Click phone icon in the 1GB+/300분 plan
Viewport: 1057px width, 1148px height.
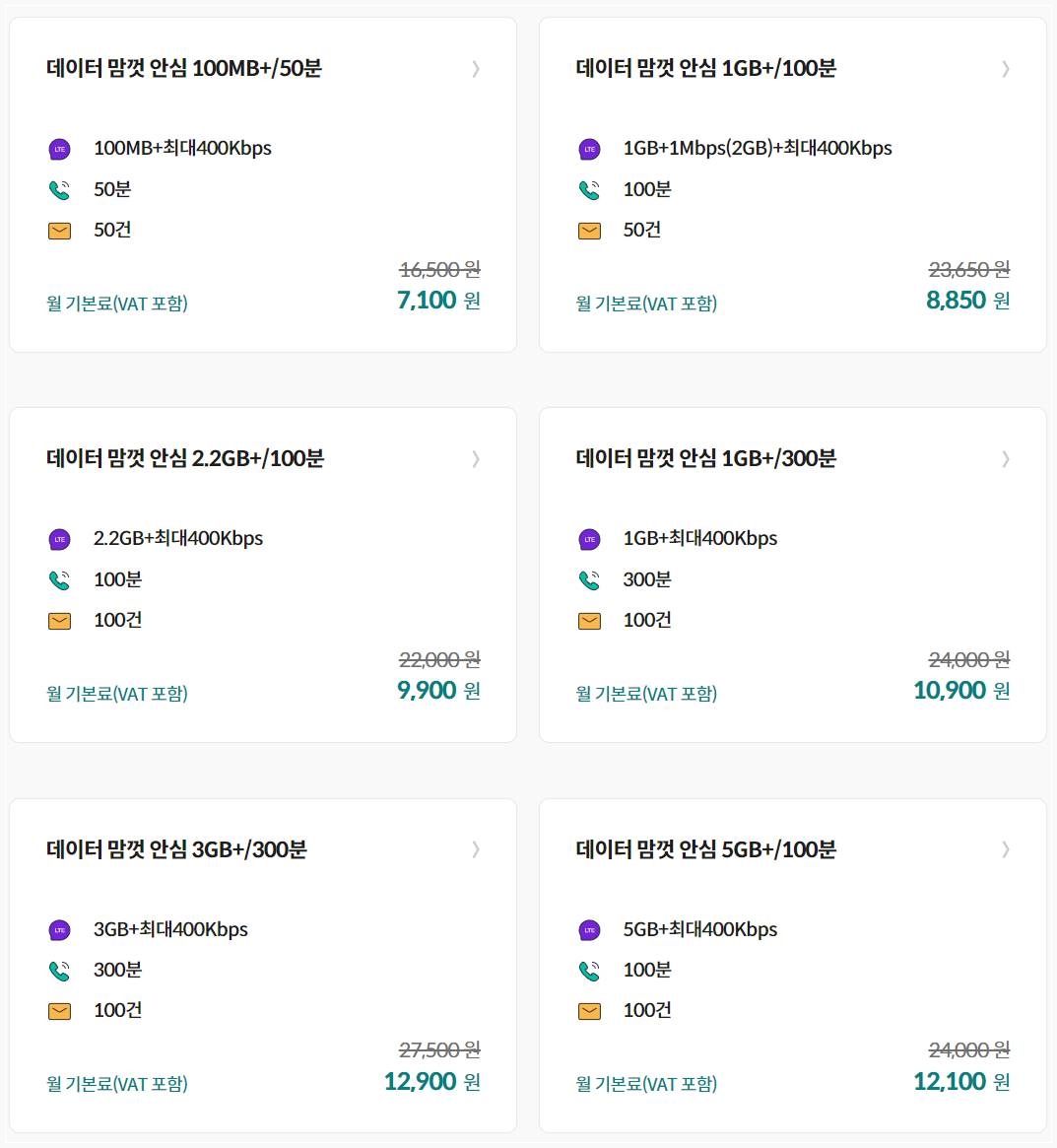click(589, 579)
